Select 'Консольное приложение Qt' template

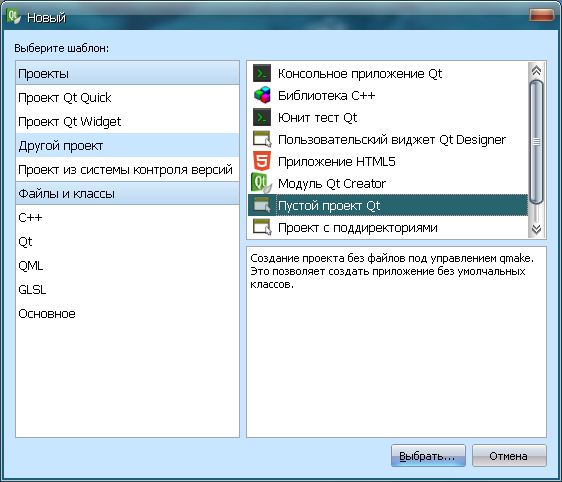click(x=388, y=73)
